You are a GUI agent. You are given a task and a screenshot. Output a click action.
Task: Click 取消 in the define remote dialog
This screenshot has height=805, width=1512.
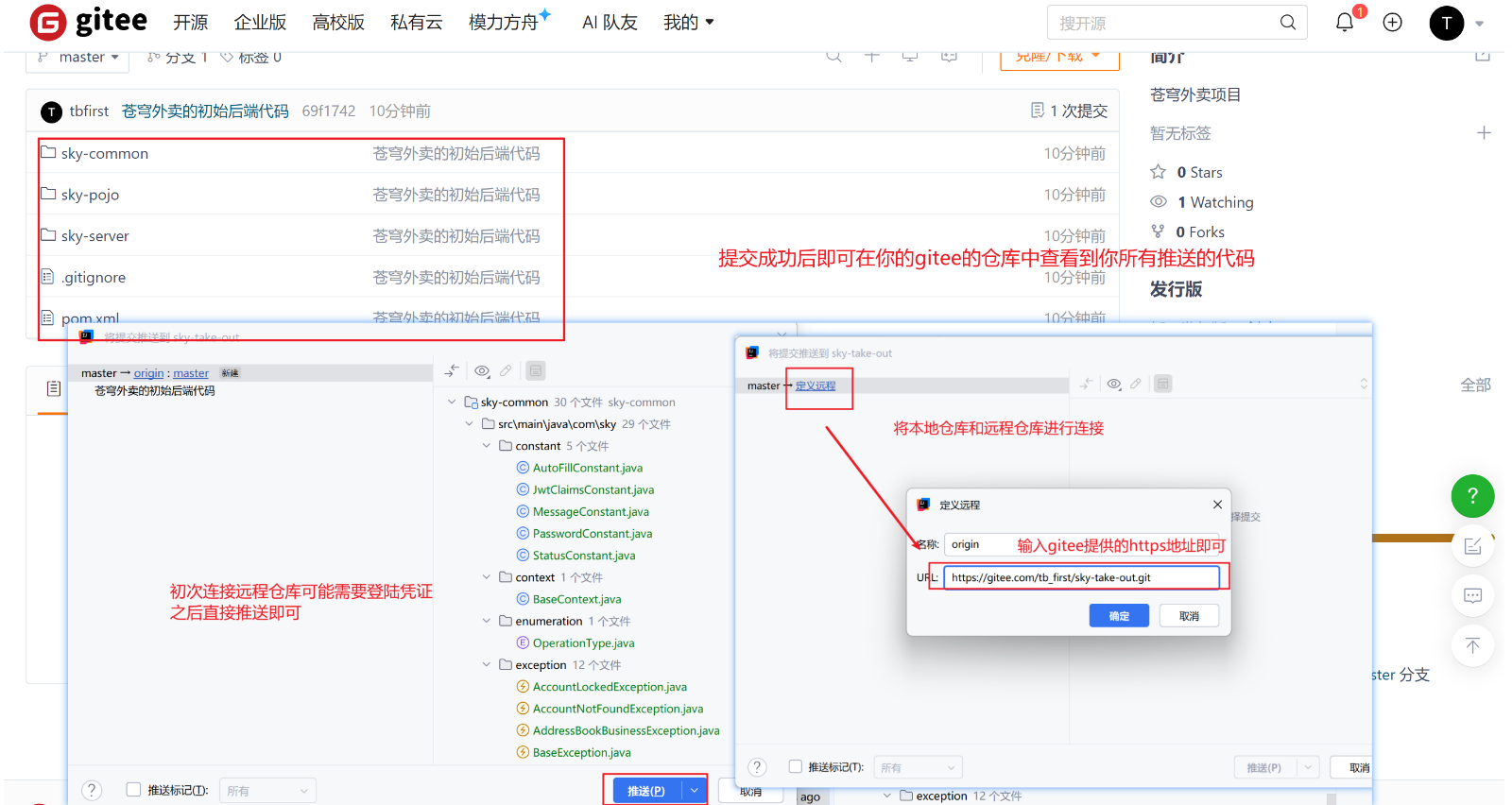click(x=1189, y=616)
